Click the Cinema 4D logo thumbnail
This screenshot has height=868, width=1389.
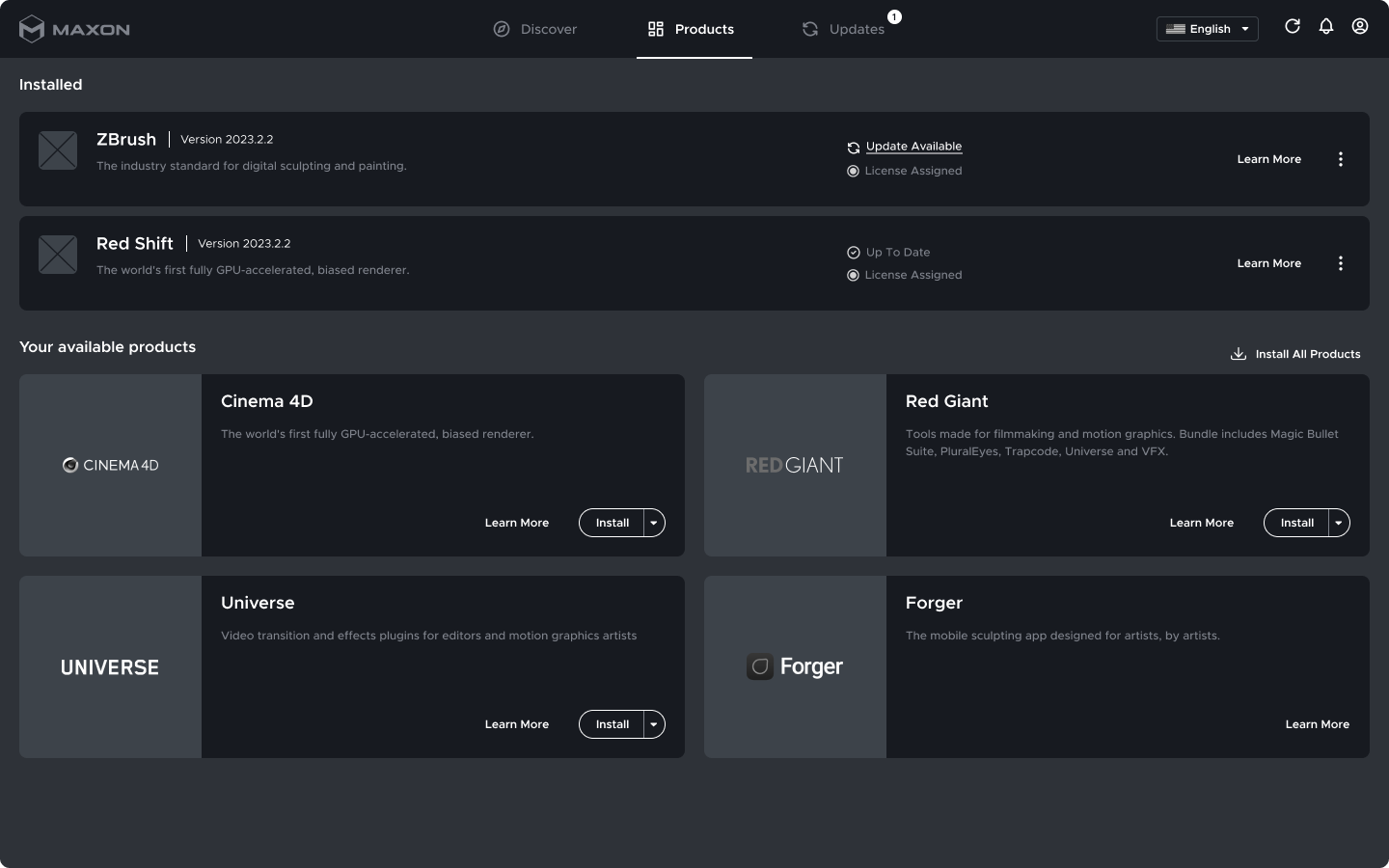point(111,465)
